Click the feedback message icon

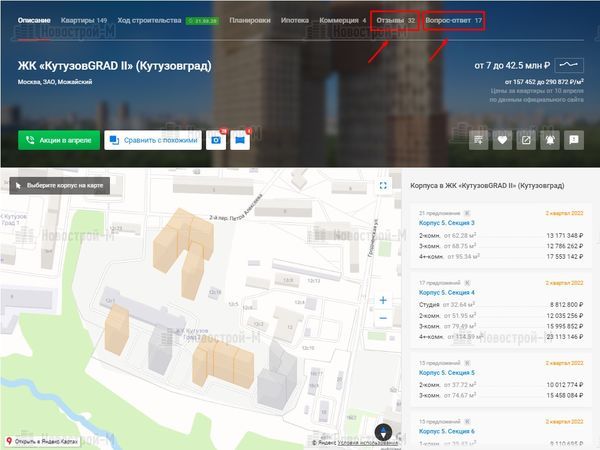click(x=574, y=141)
